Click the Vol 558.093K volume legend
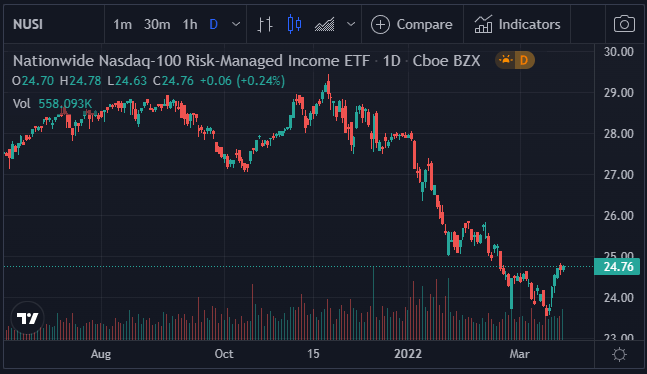This screenshot has height=374, width=647. 52,103
